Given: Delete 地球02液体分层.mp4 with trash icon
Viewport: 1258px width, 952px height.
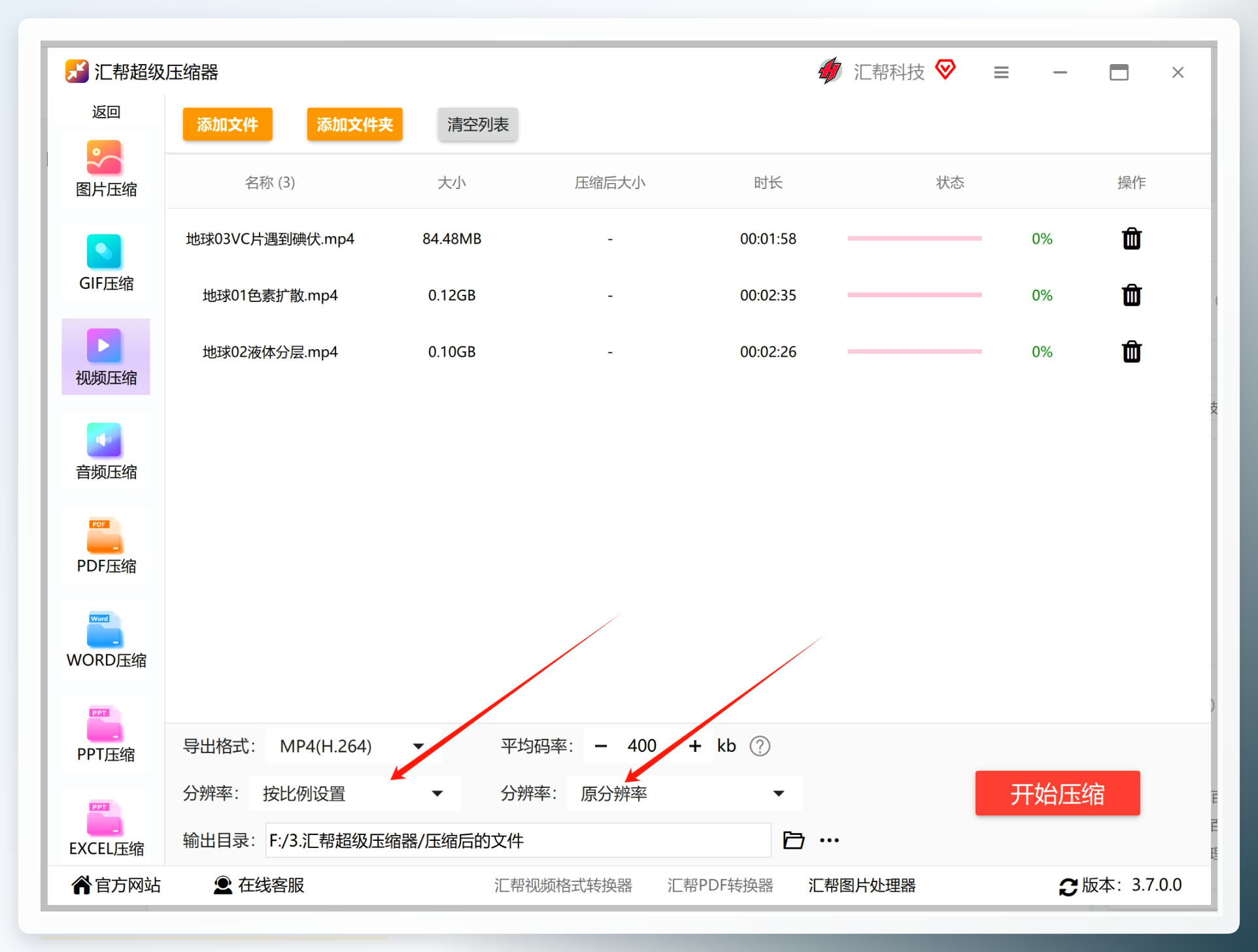Looking at the screenshot, I should pyautogui.click(x=1132, y=352).
